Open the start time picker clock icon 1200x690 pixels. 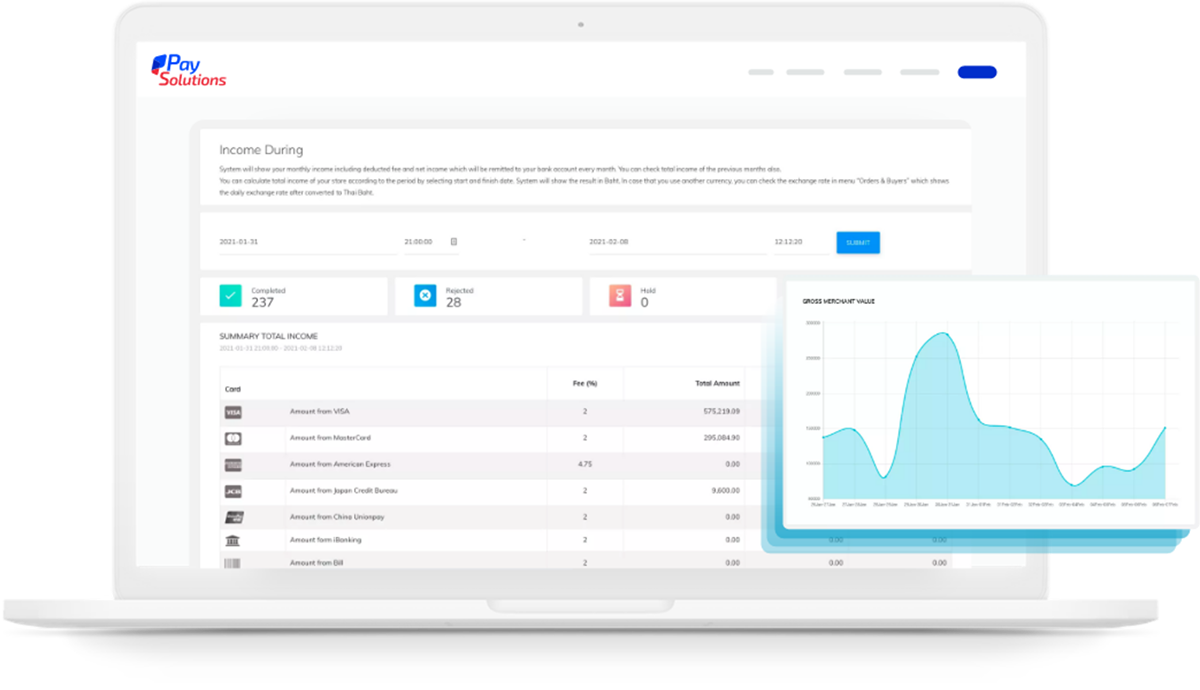pyautogui.click(x=453, y=242)
